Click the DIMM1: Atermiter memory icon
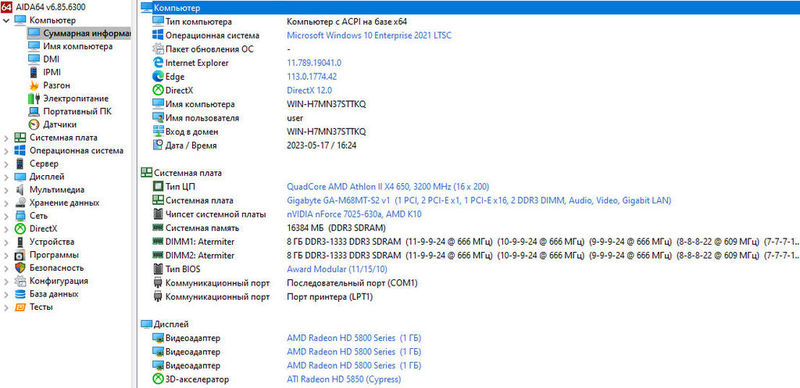This screenshot has width=800, height=388. click(158, 241)
